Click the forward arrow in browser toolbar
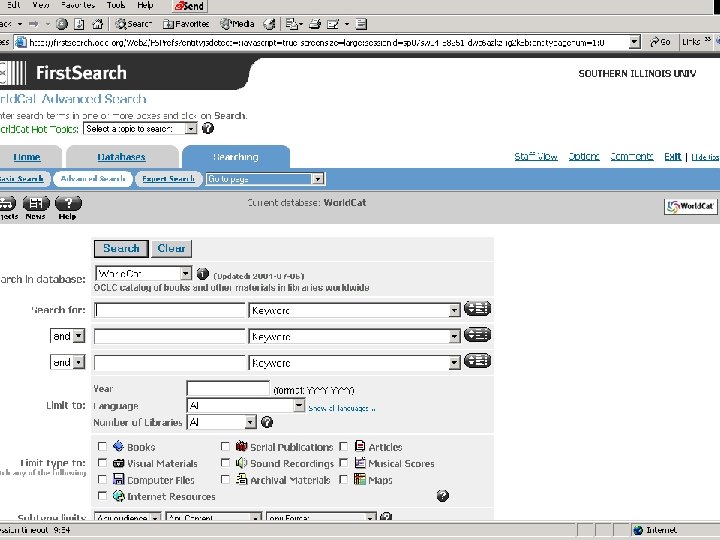The width and height of the screenshot is (720, 540). pyautogui.click(x=34, y=24)
